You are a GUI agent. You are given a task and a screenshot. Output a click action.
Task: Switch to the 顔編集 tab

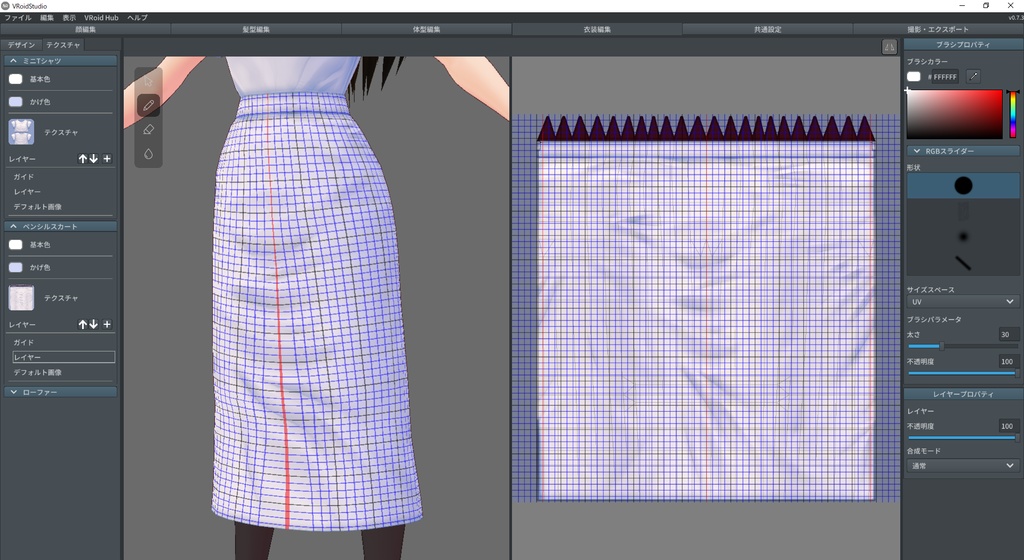pyautogui.click(x=86, y=29)
